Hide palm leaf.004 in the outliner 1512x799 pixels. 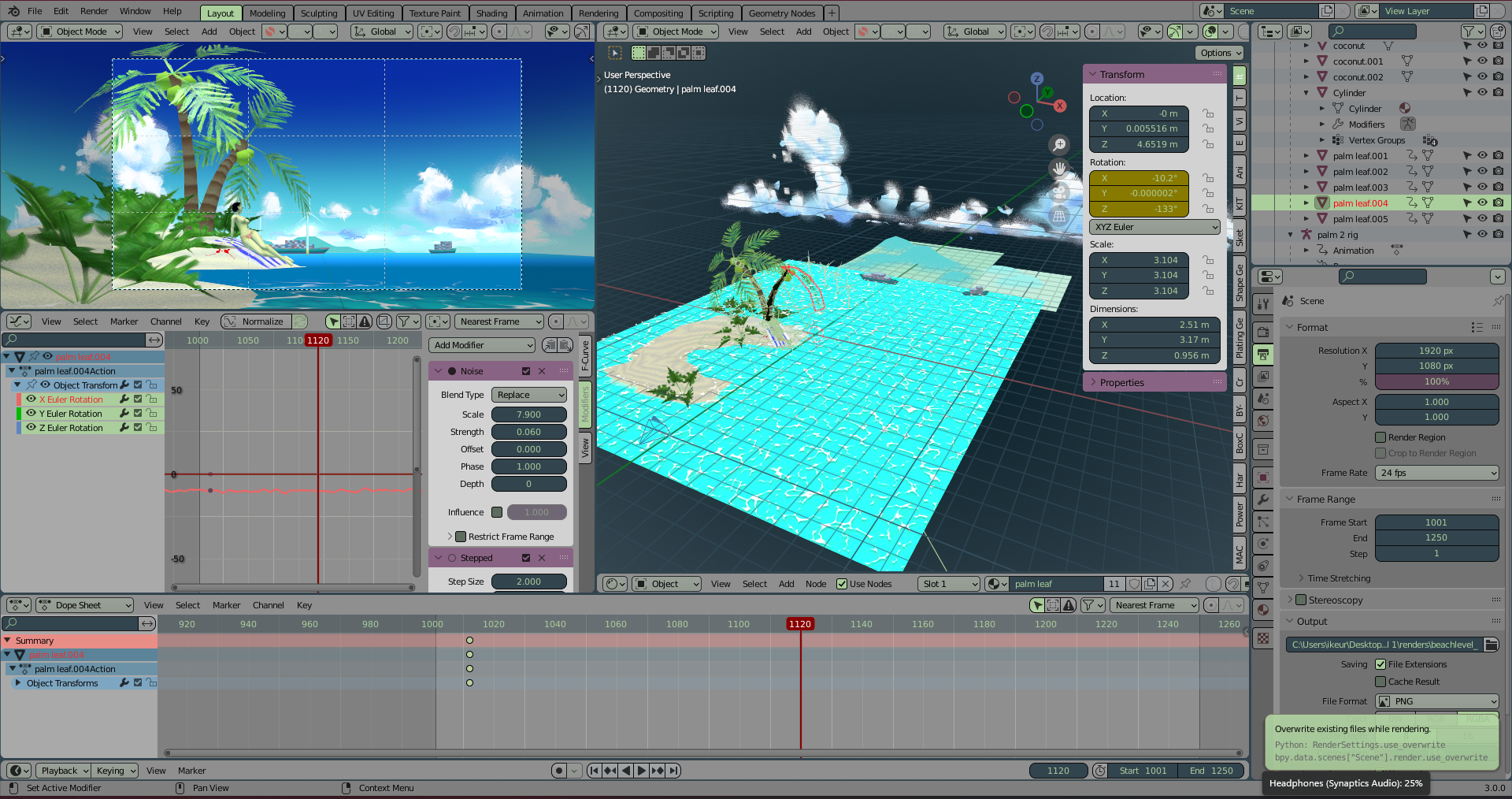(x=1482, y=203)
